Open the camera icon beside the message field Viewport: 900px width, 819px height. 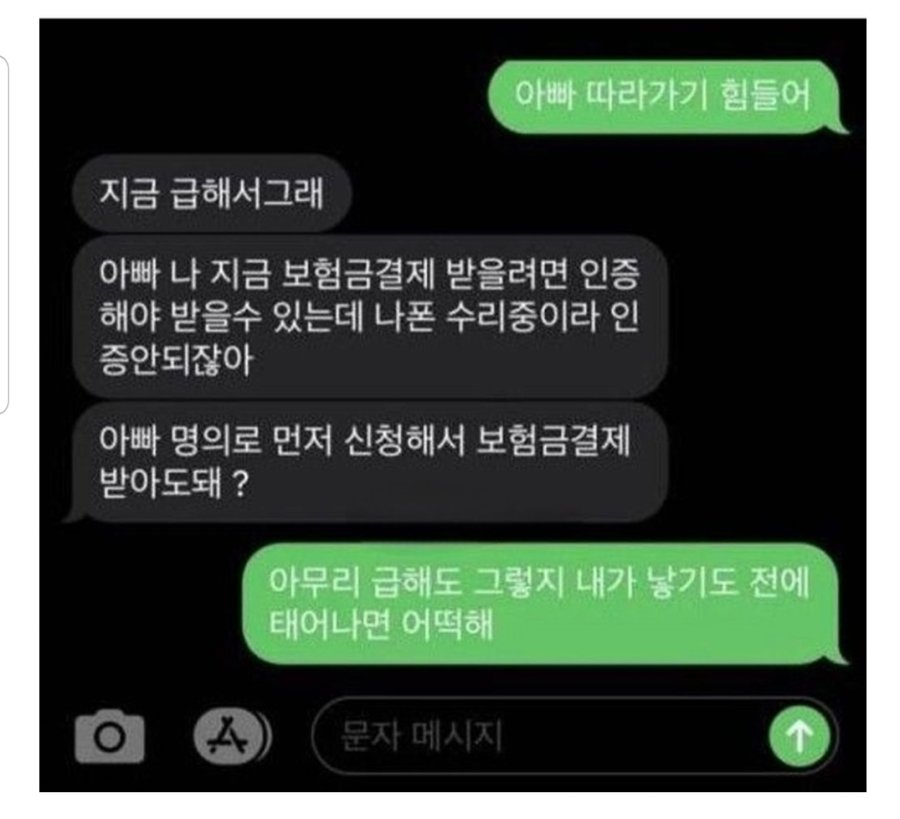tap(110, 736)
